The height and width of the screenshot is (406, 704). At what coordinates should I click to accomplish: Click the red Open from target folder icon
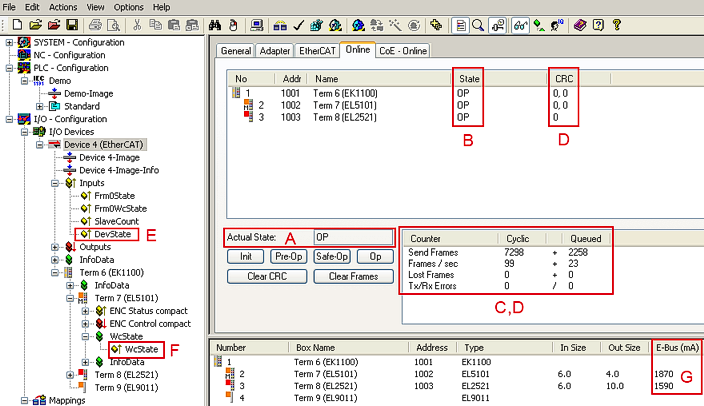click(54, 25)
